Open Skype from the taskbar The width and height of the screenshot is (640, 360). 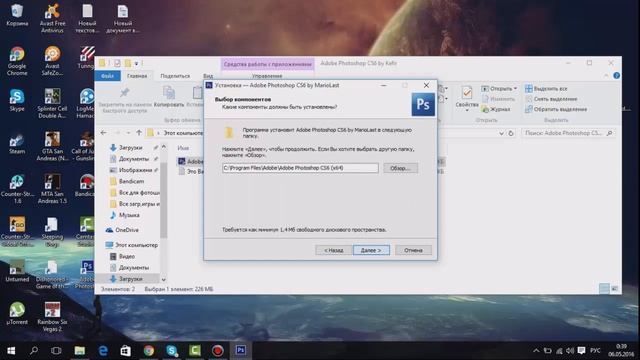[172, 351]
